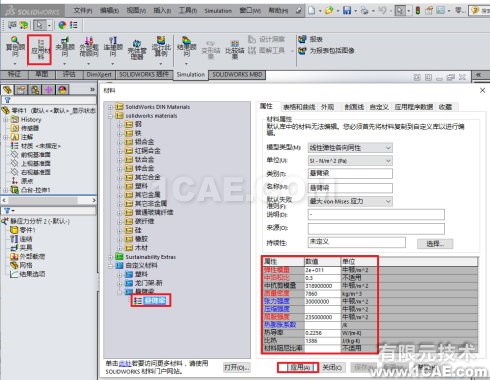The width and height of the screenshot is (490, 380).
Task: Open the default failure criterion dropdown (von Mises)
Action: click(350, 201)
